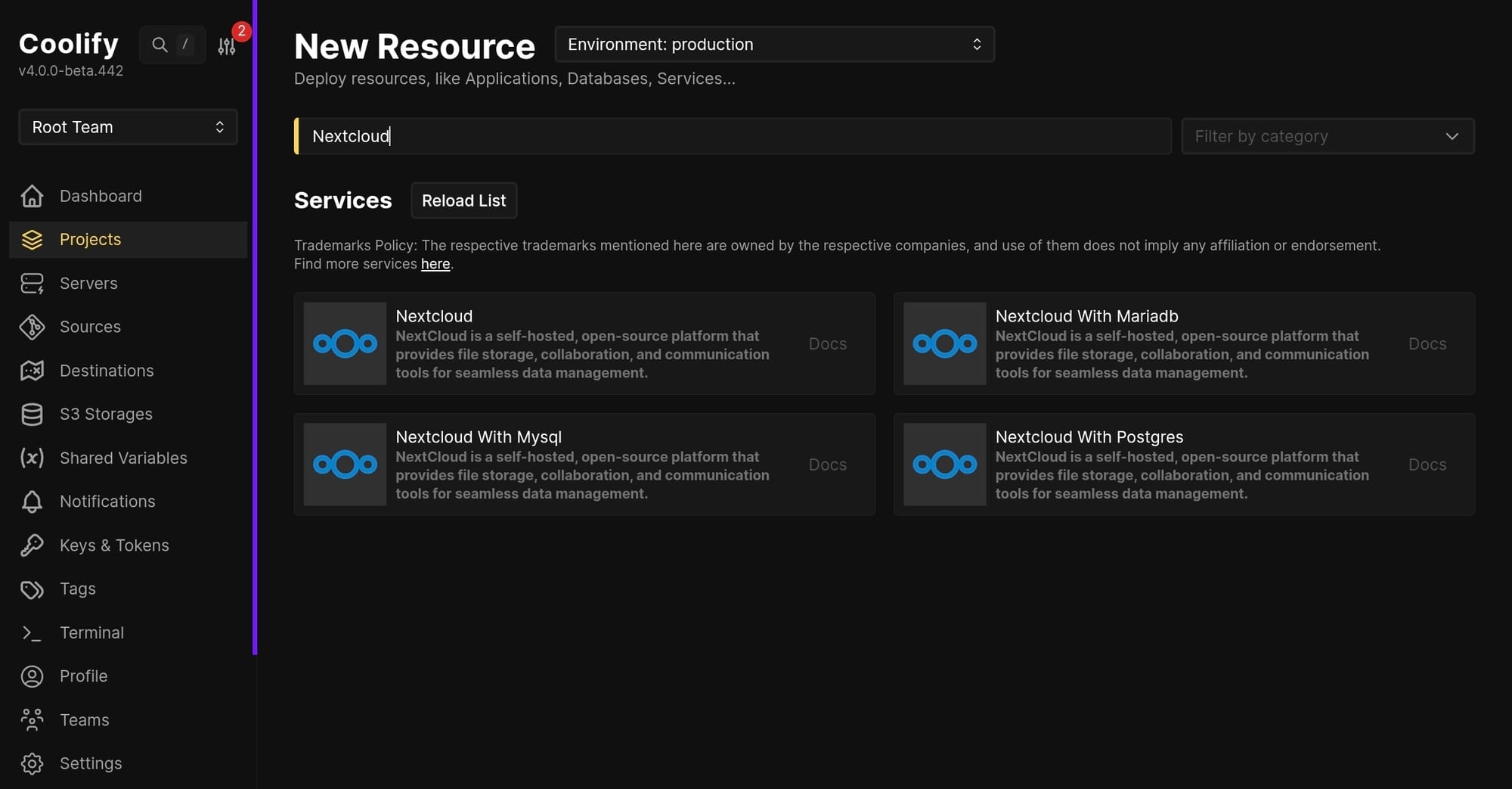The image size is (1512, 789).
Task: Click the Settings gear icon
Action: click(32, 763)
